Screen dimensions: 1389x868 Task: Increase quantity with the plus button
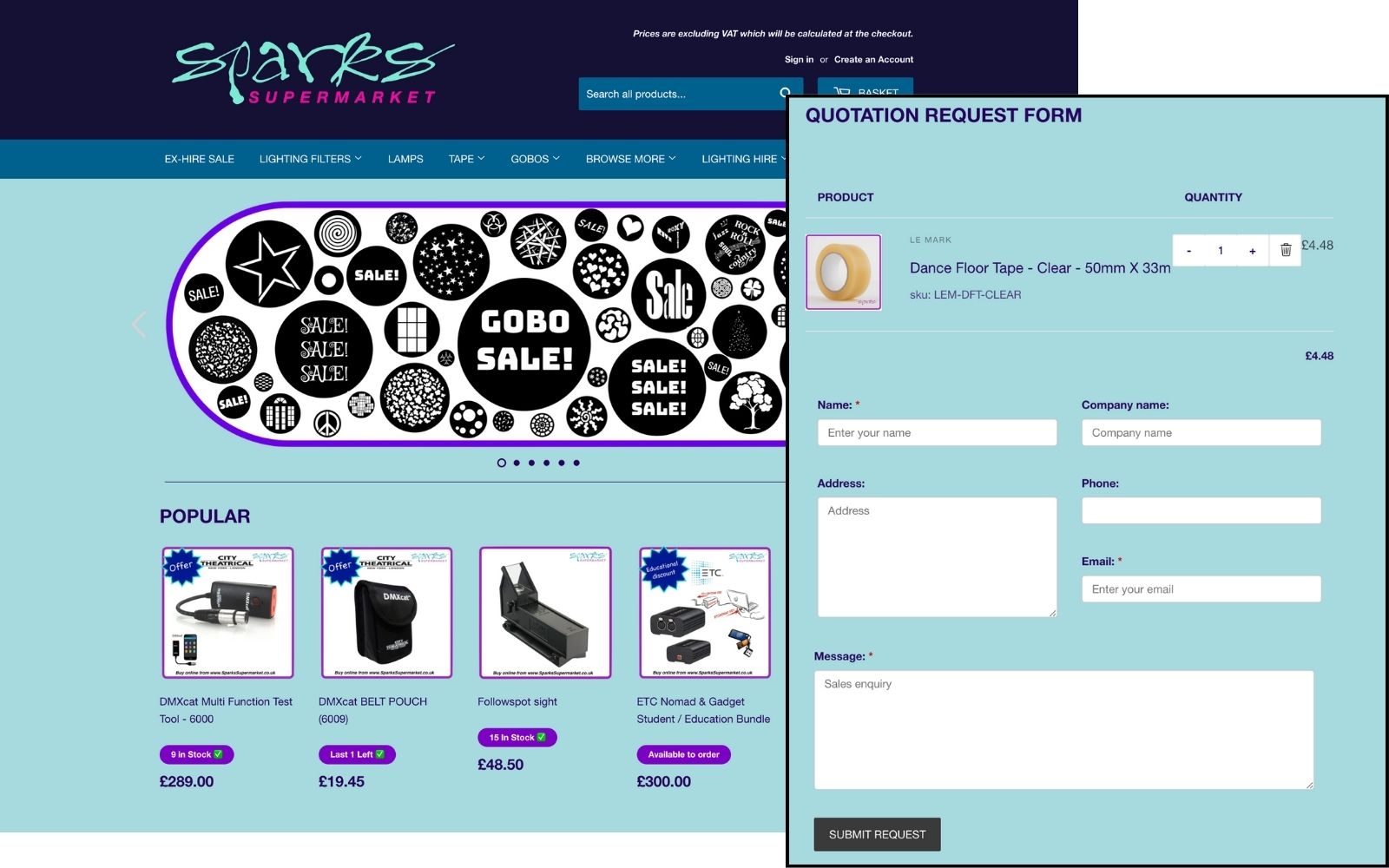[x=1252, y=250]
